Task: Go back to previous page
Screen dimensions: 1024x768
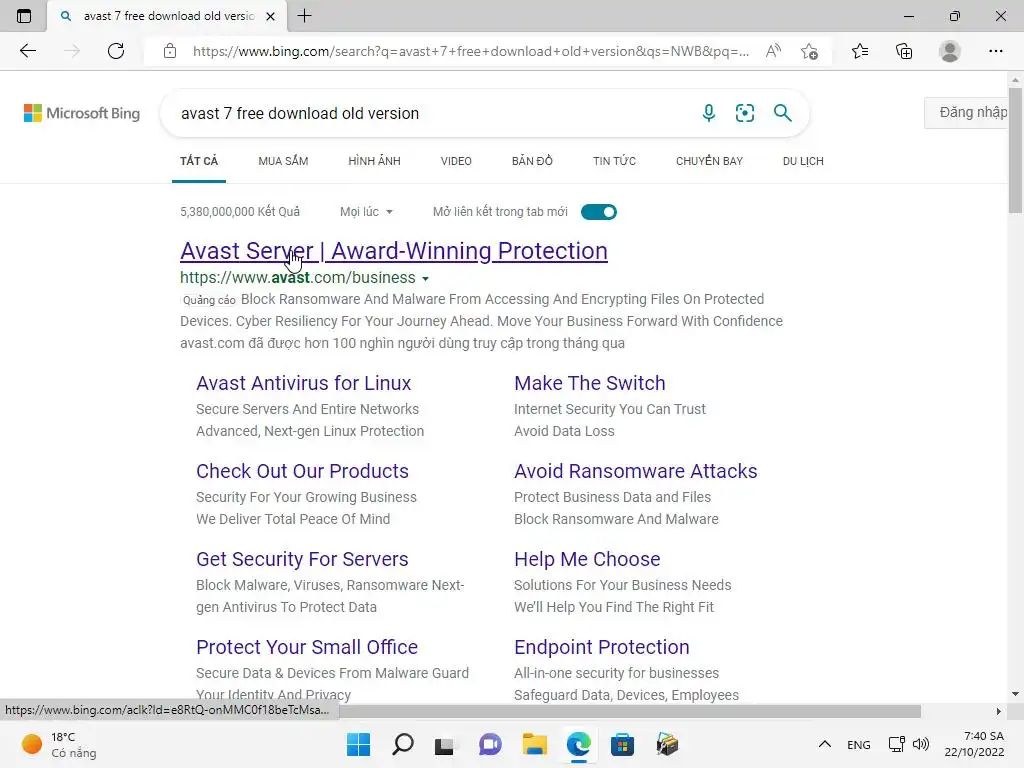Action: click(x=27, y=51)
